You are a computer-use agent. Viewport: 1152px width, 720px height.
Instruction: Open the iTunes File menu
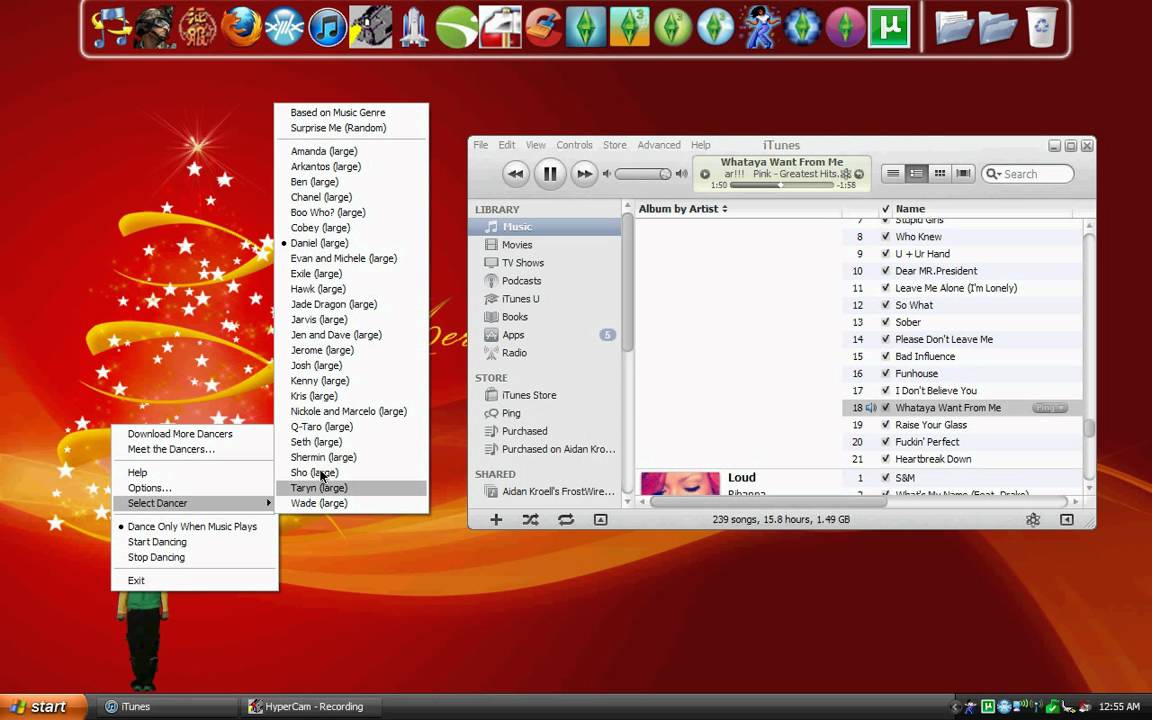coord(480,145)
